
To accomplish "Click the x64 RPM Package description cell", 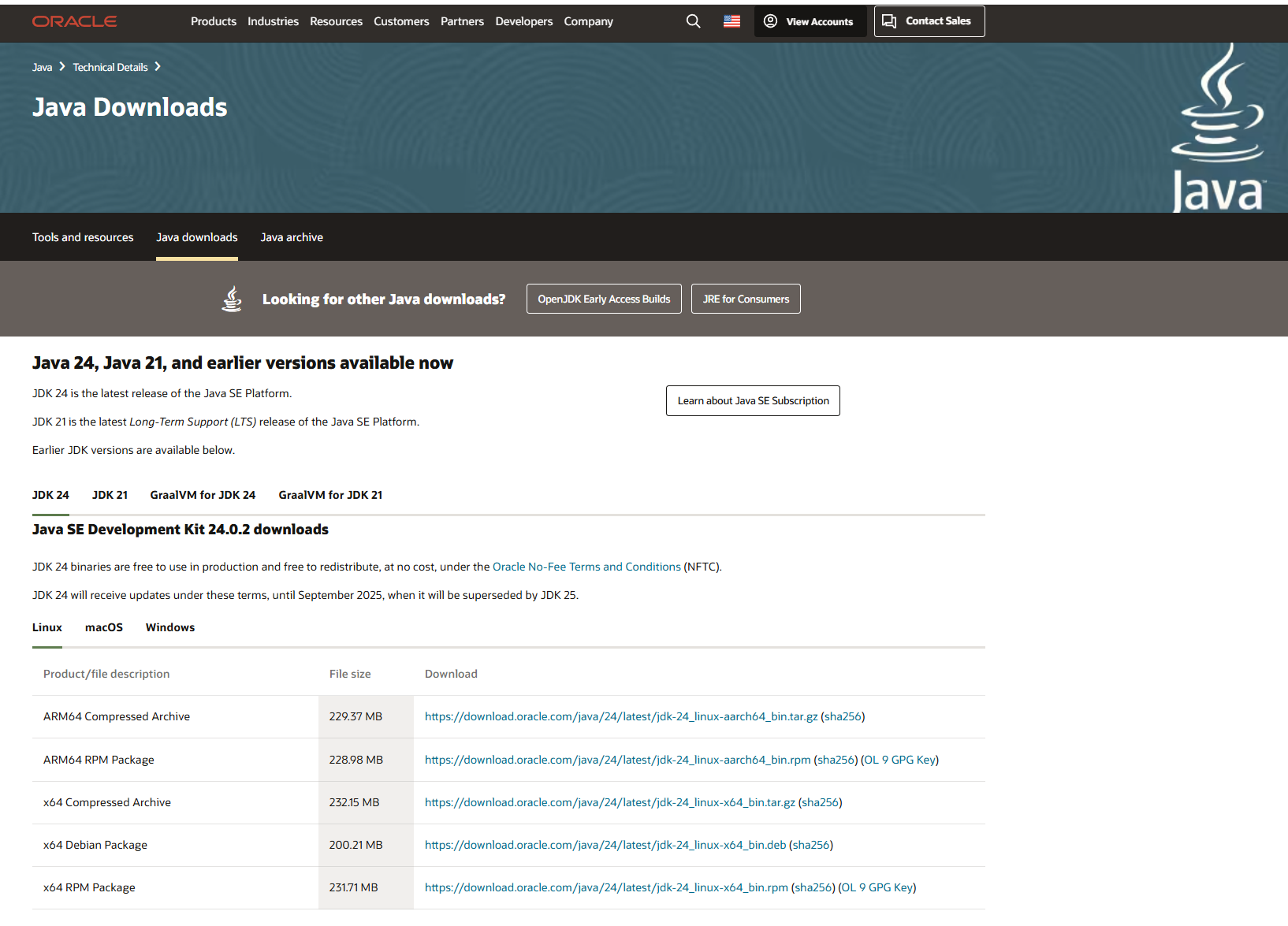I will coord(175,887).
